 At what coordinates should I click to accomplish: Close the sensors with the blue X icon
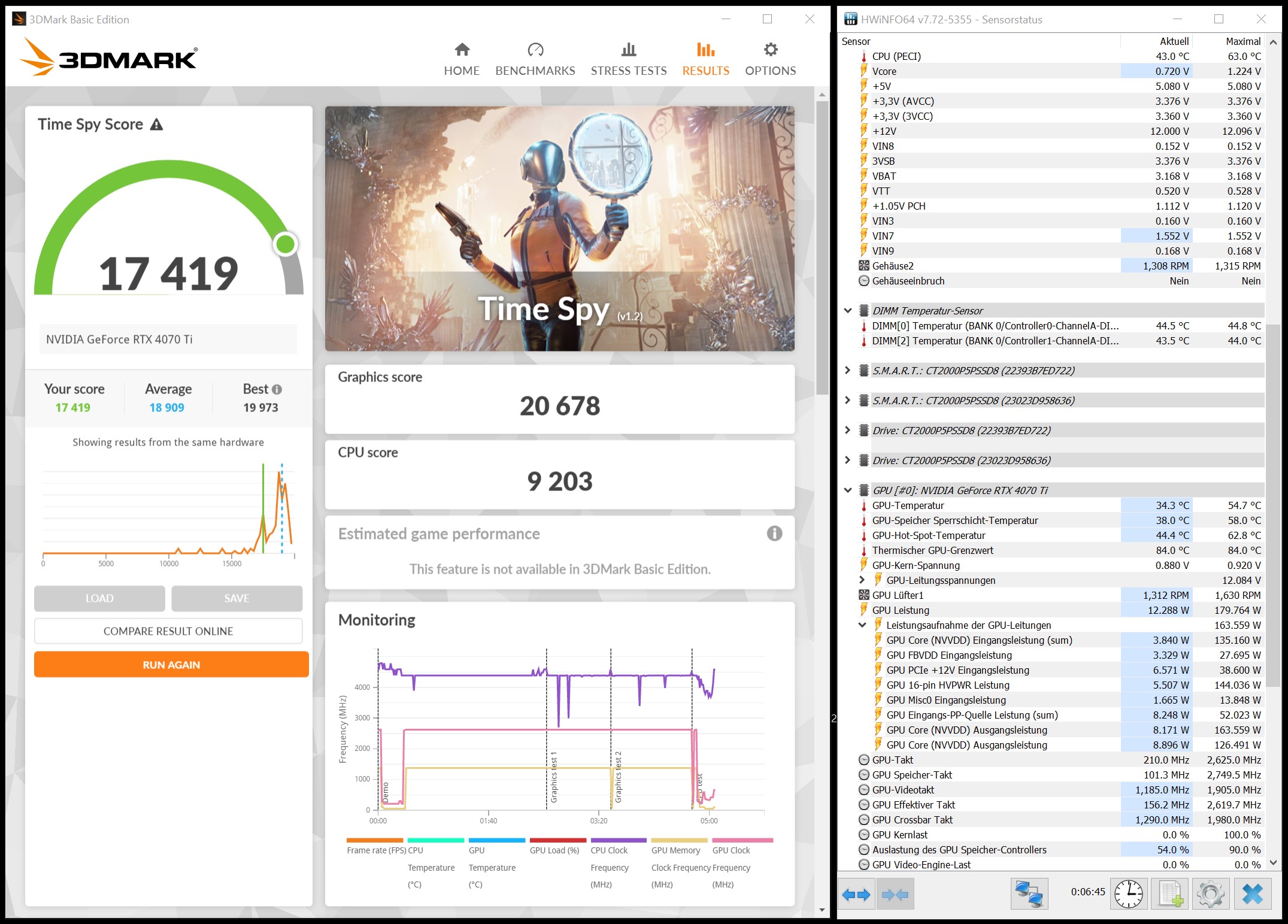1252,895
